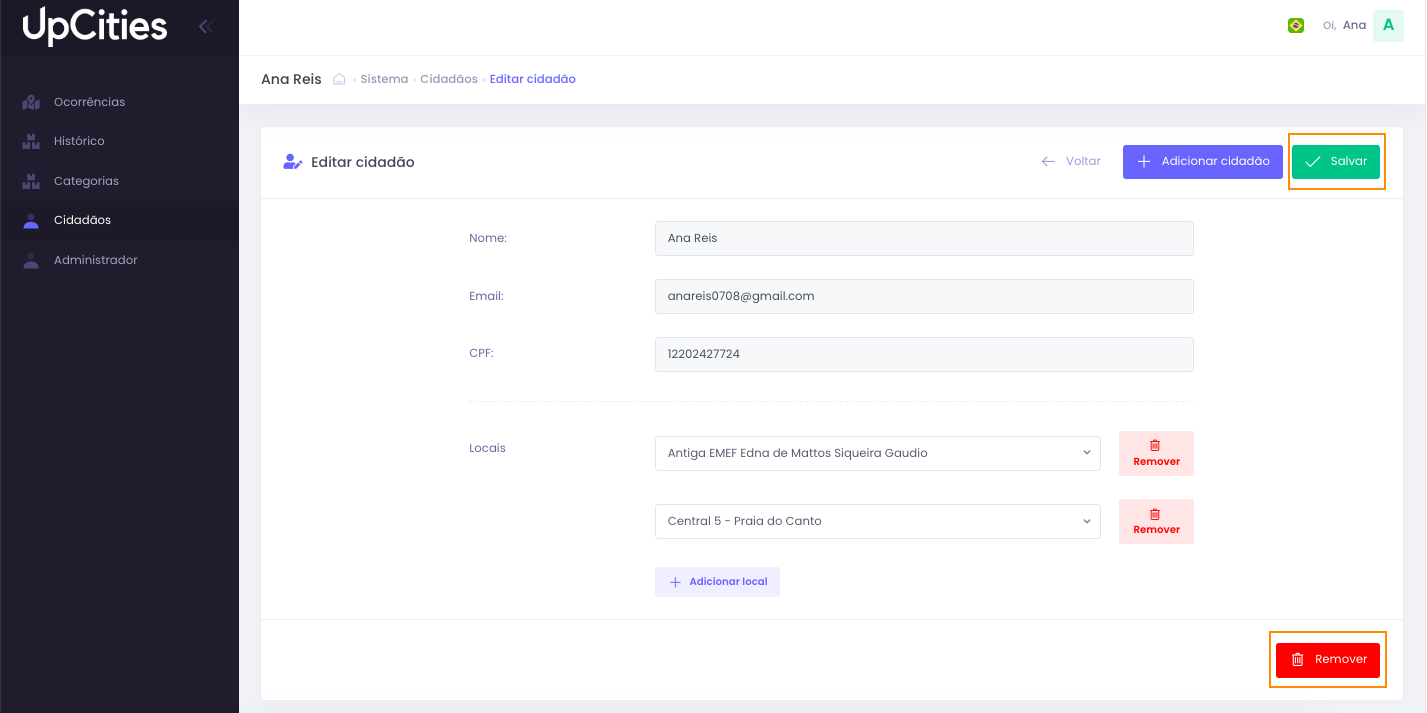The image size is (1427, 713).
Task: Click Voltar to go back
Action: [1071, 161]
